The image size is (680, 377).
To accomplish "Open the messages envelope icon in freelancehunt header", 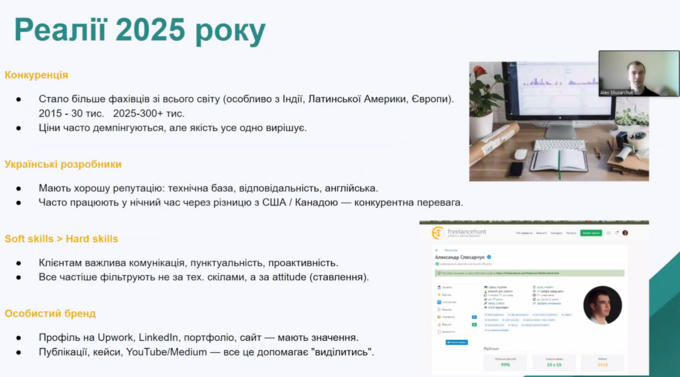I will pyautogui.click(x=608, y=233).
